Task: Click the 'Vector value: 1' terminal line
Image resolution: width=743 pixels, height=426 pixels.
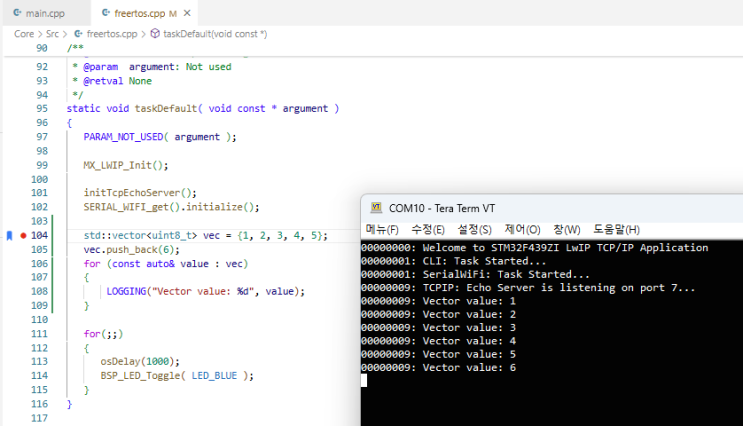Action: pyautogui.click(x=438, y=301)
